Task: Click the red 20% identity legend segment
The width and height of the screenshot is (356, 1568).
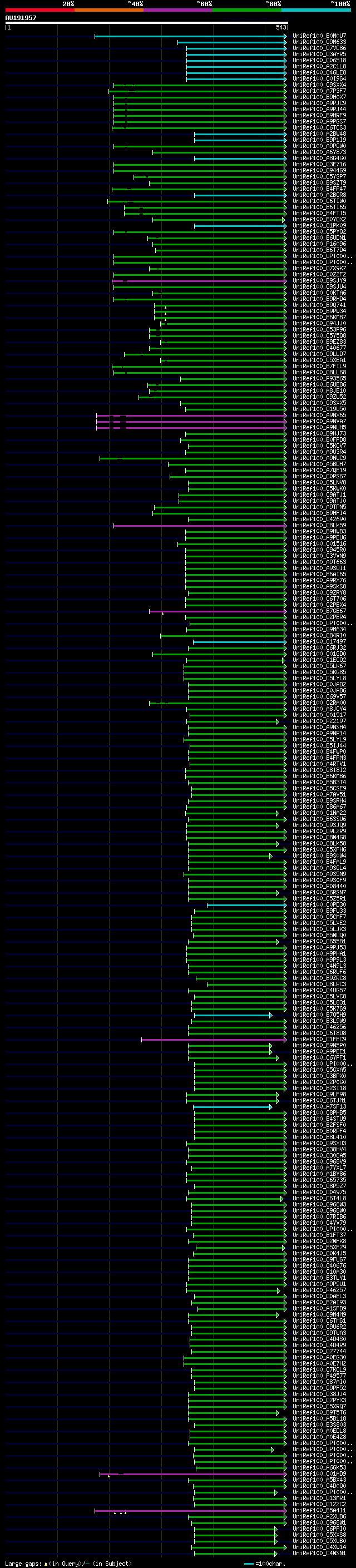Action: point(39,10)
